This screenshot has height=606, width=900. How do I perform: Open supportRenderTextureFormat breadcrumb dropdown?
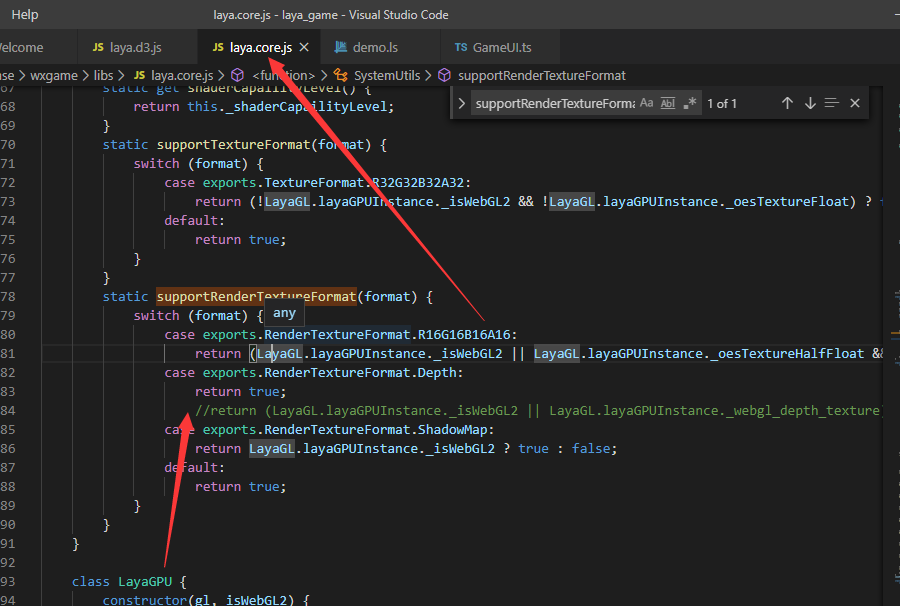pyautogui.click(x=541, y=75)
